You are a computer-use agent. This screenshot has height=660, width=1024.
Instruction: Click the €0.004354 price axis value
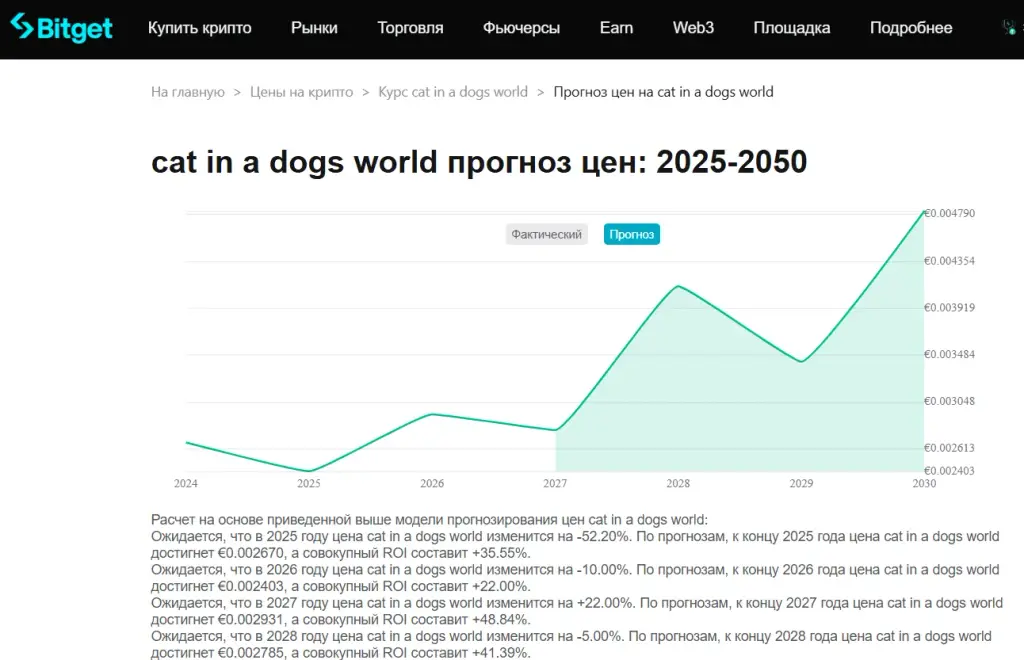950,261
